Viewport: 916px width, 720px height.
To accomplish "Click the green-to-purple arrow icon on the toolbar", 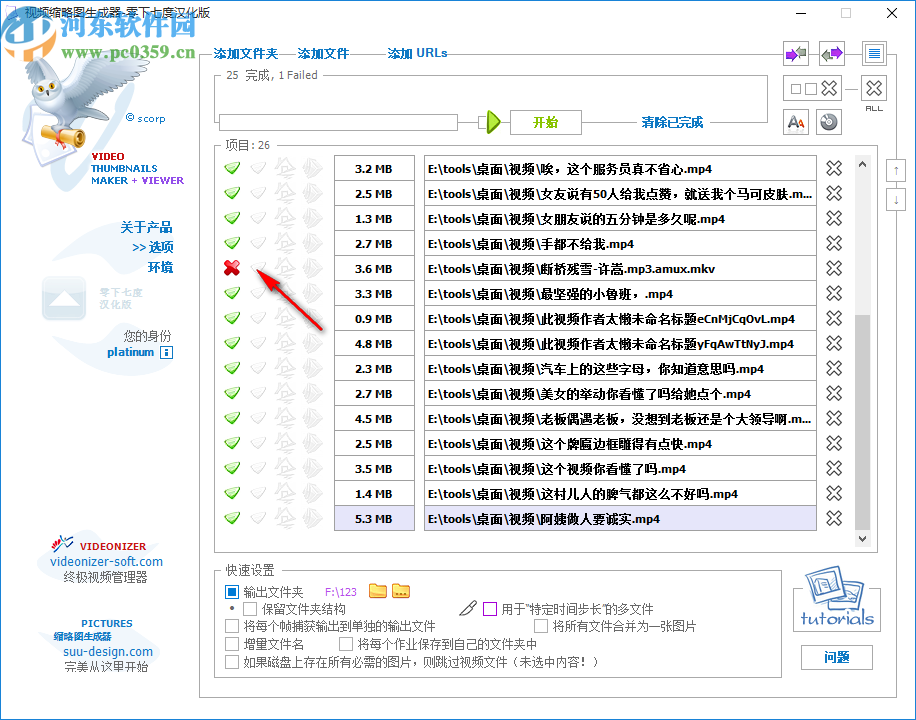I will [x=831, y=52].
